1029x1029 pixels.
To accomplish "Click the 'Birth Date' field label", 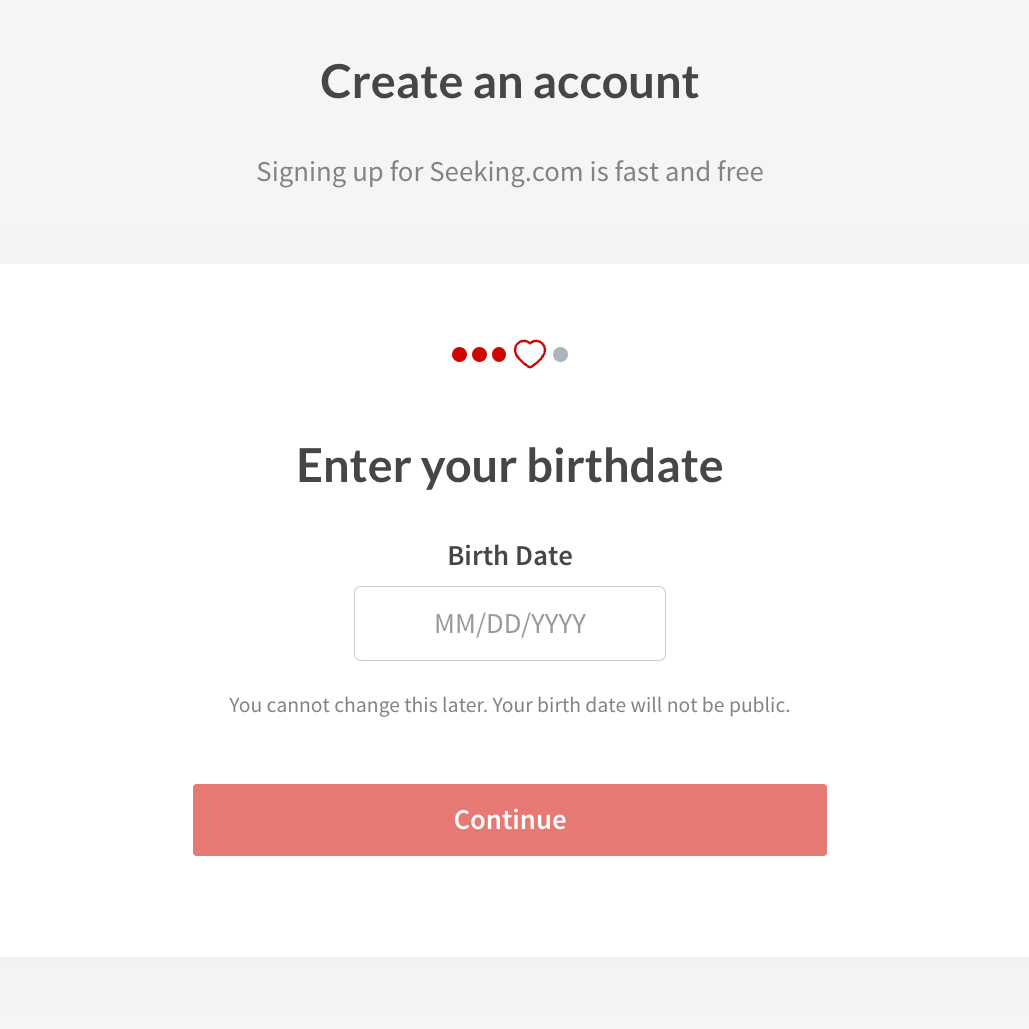I will coord(510,555).
